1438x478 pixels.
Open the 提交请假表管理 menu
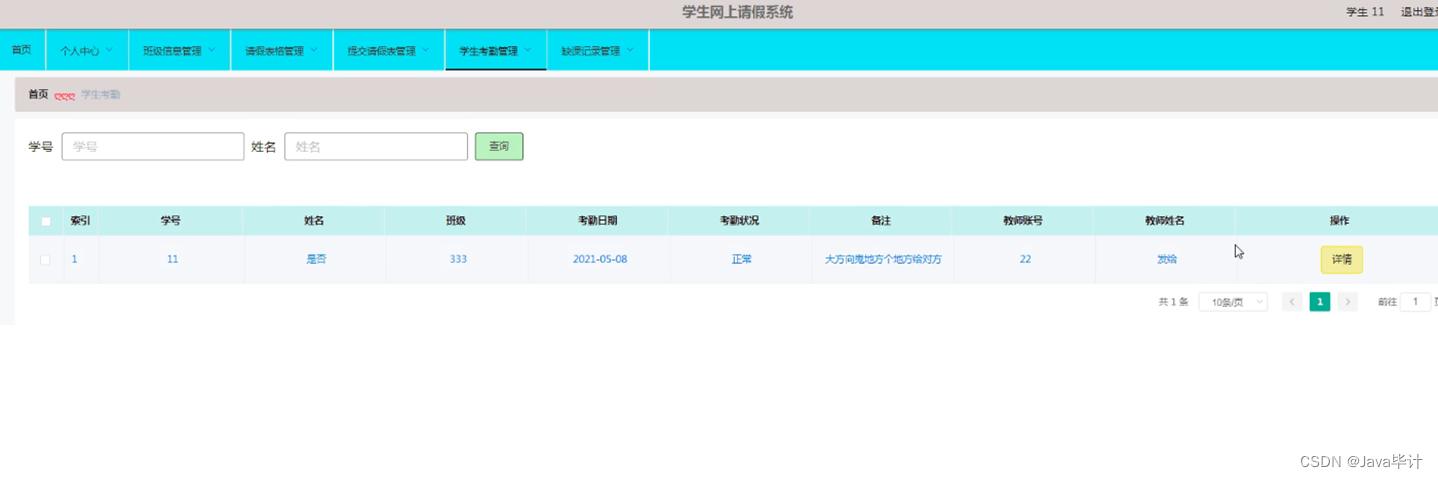[388, 50]
